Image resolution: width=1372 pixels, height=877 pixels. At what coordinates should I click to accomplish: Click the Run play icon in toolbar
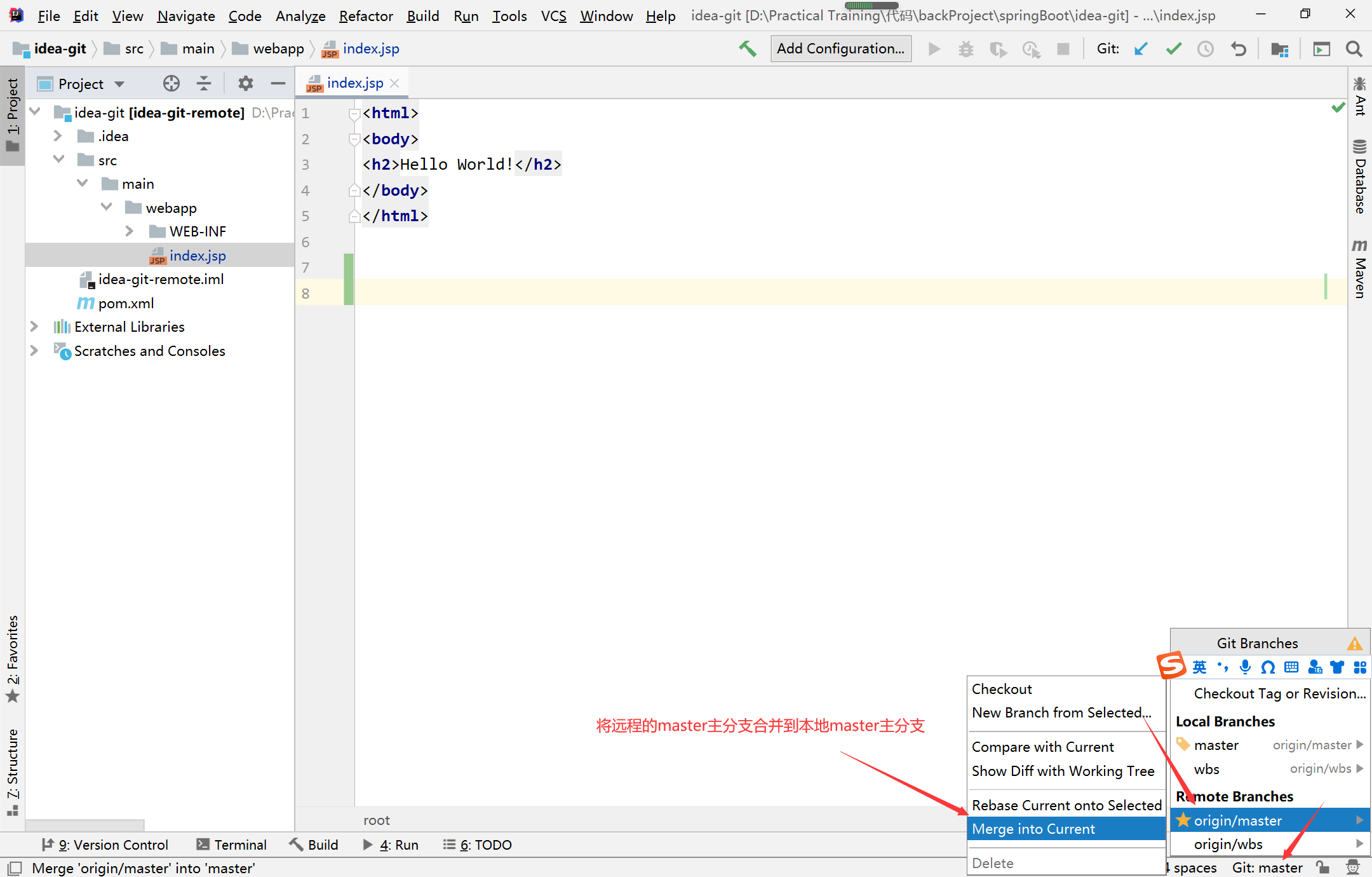tap(934, 49)
